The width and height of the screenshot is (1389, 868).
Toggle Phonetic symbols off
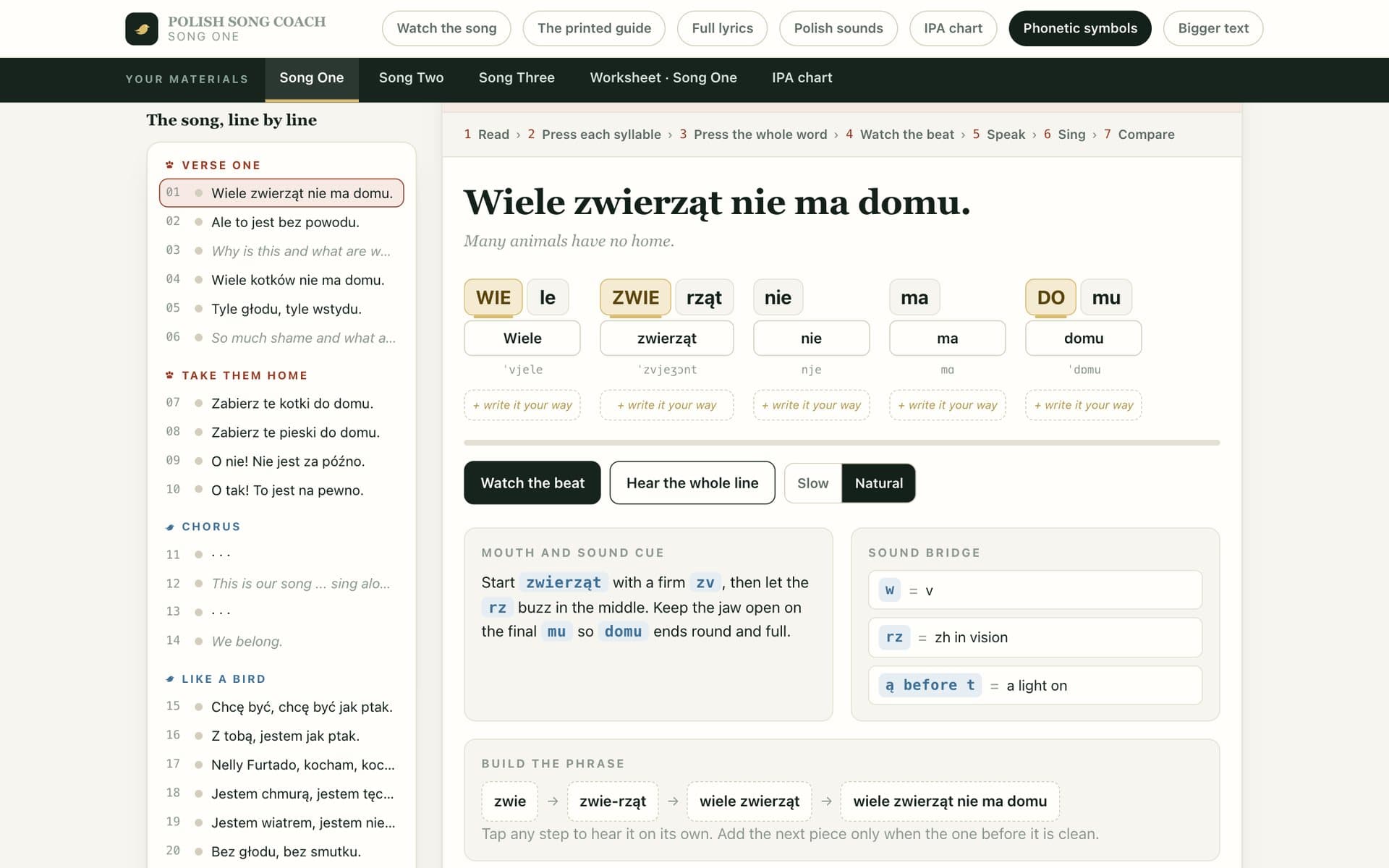[1079, 28]
